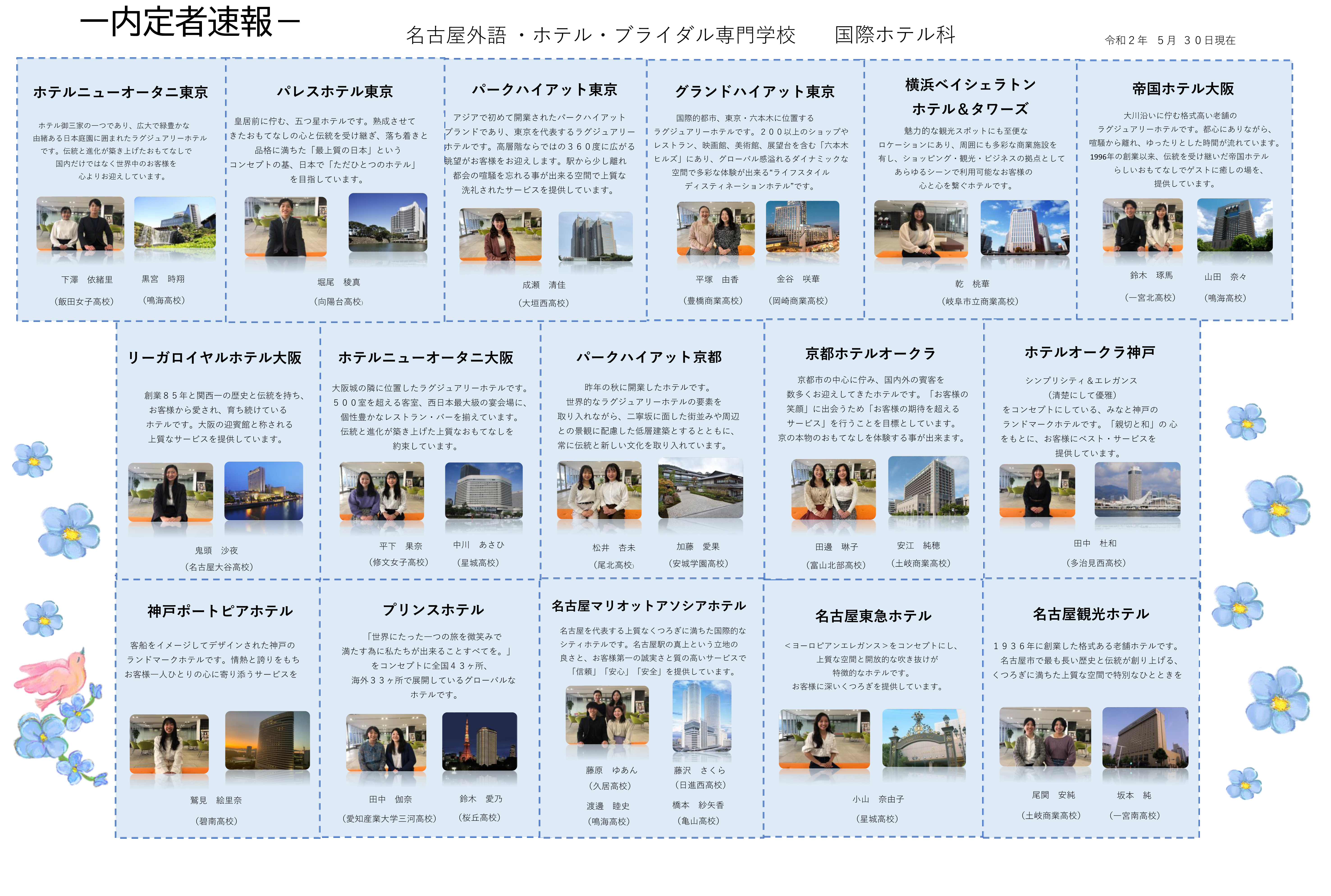Viewport: 1331px width, 896px height.
Task: Open the Nagoya Marriott Associa twin towers photo
Action: [x=702, y=716]
